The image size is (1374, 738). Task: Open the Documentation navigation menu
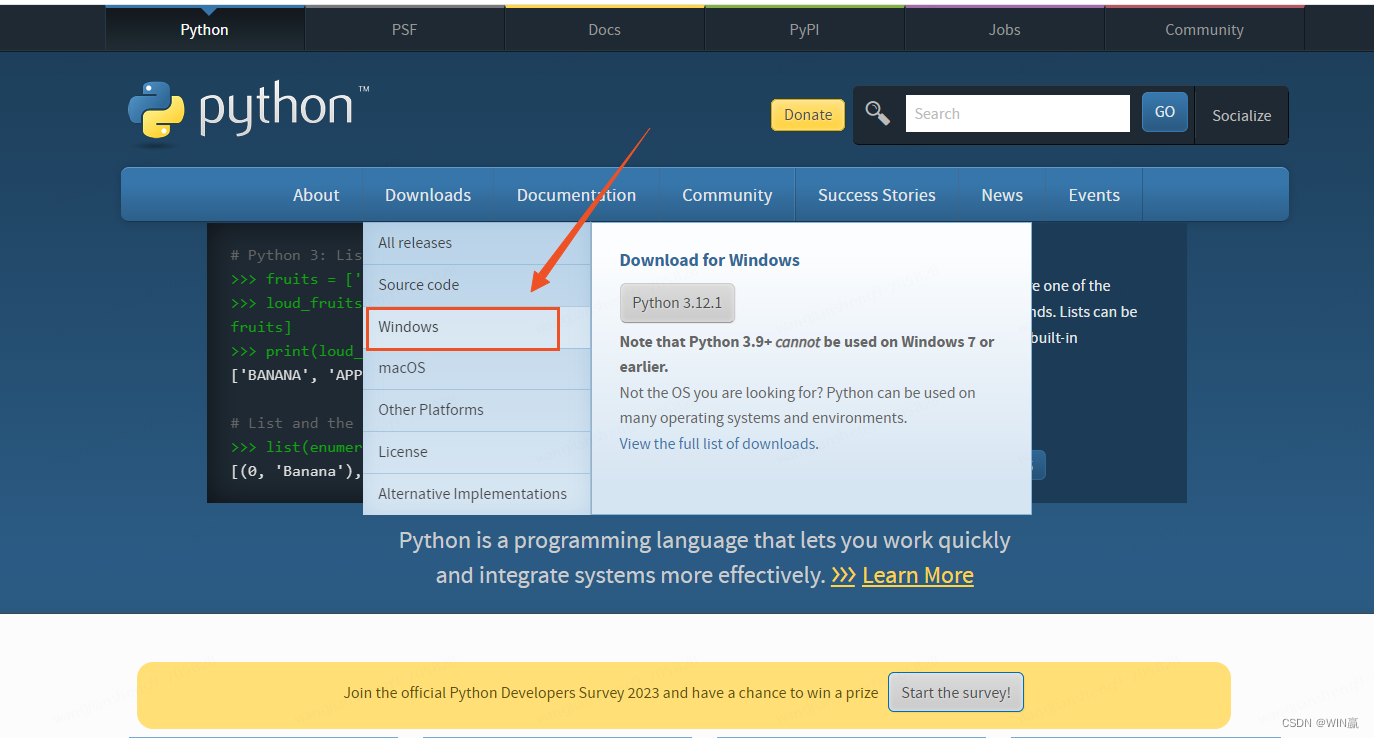pyautogui.click(x=576, y=195)
